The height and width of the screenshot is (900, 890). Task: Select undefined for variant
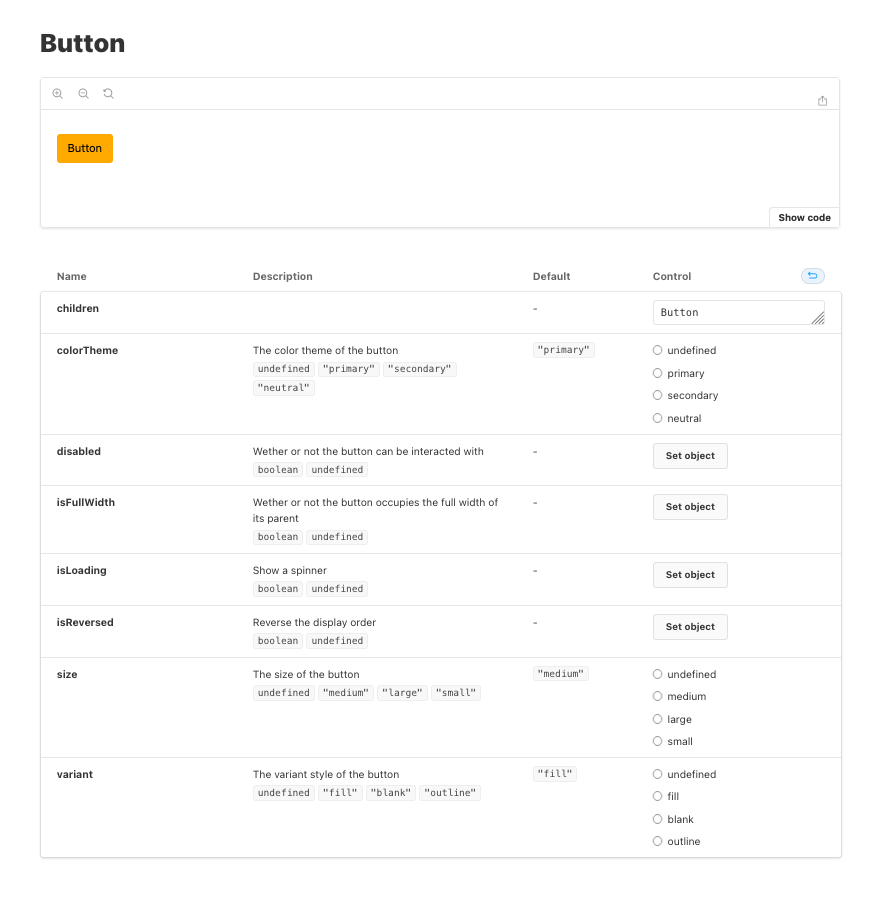(x=658, y=774)
